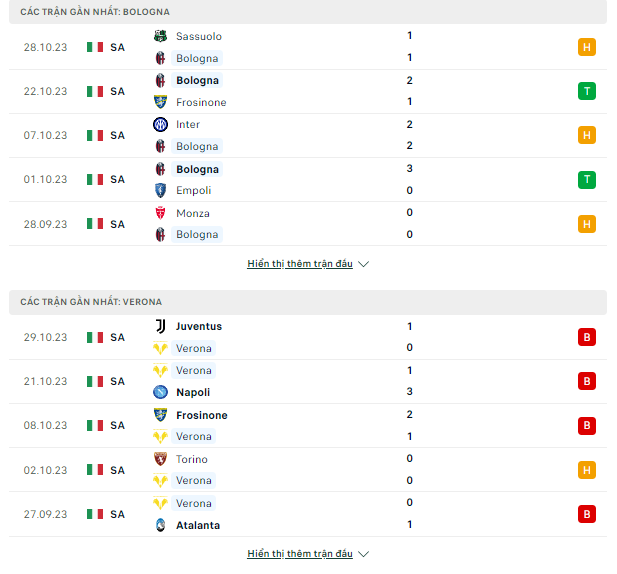
Task: Open the Bologna vs Empoli 3-0 match
Action: (308, 180)
